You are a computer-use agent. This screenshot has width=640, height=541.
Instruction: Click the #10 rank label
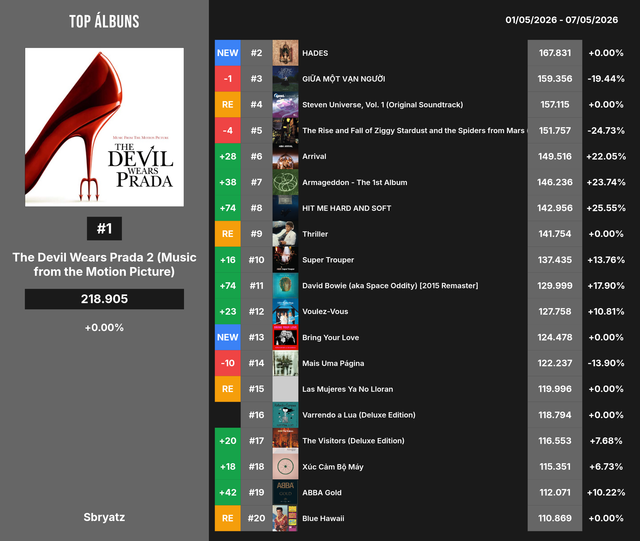[x=257, y=260]
